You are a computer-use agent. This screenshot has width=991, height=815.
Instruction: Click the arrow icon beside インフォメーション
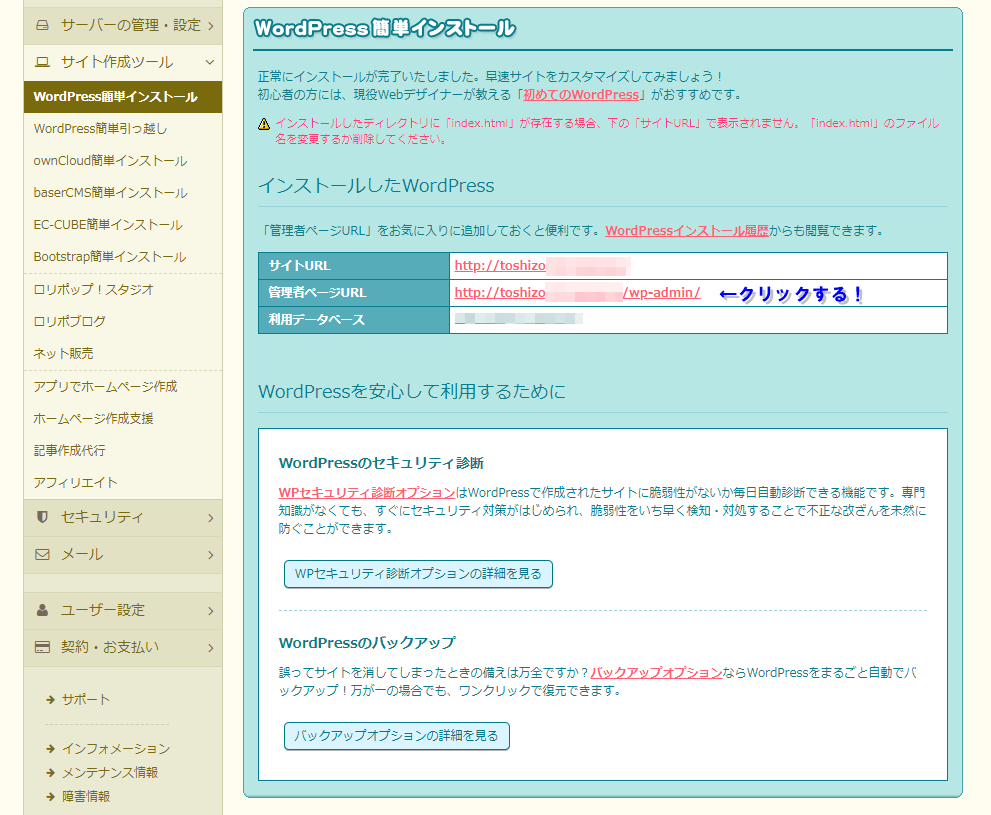[x=50, y=749]
